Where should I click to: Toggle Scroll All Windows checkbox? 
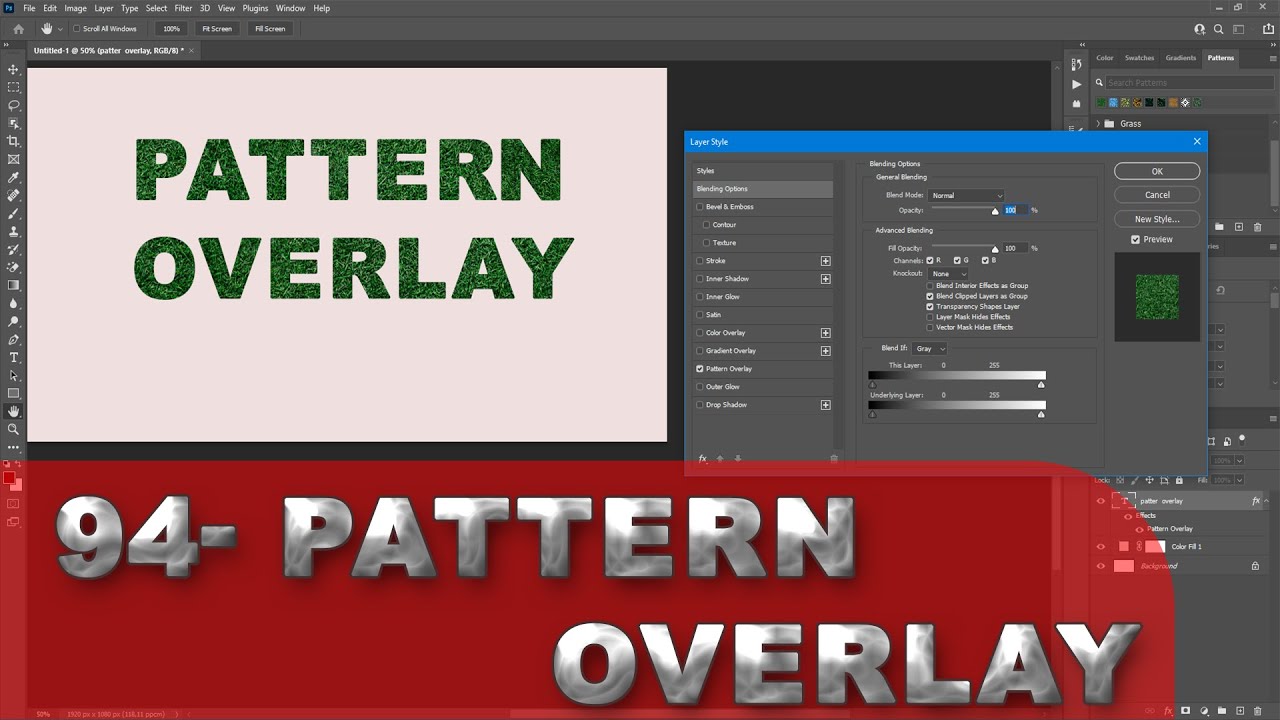[77, 29]
